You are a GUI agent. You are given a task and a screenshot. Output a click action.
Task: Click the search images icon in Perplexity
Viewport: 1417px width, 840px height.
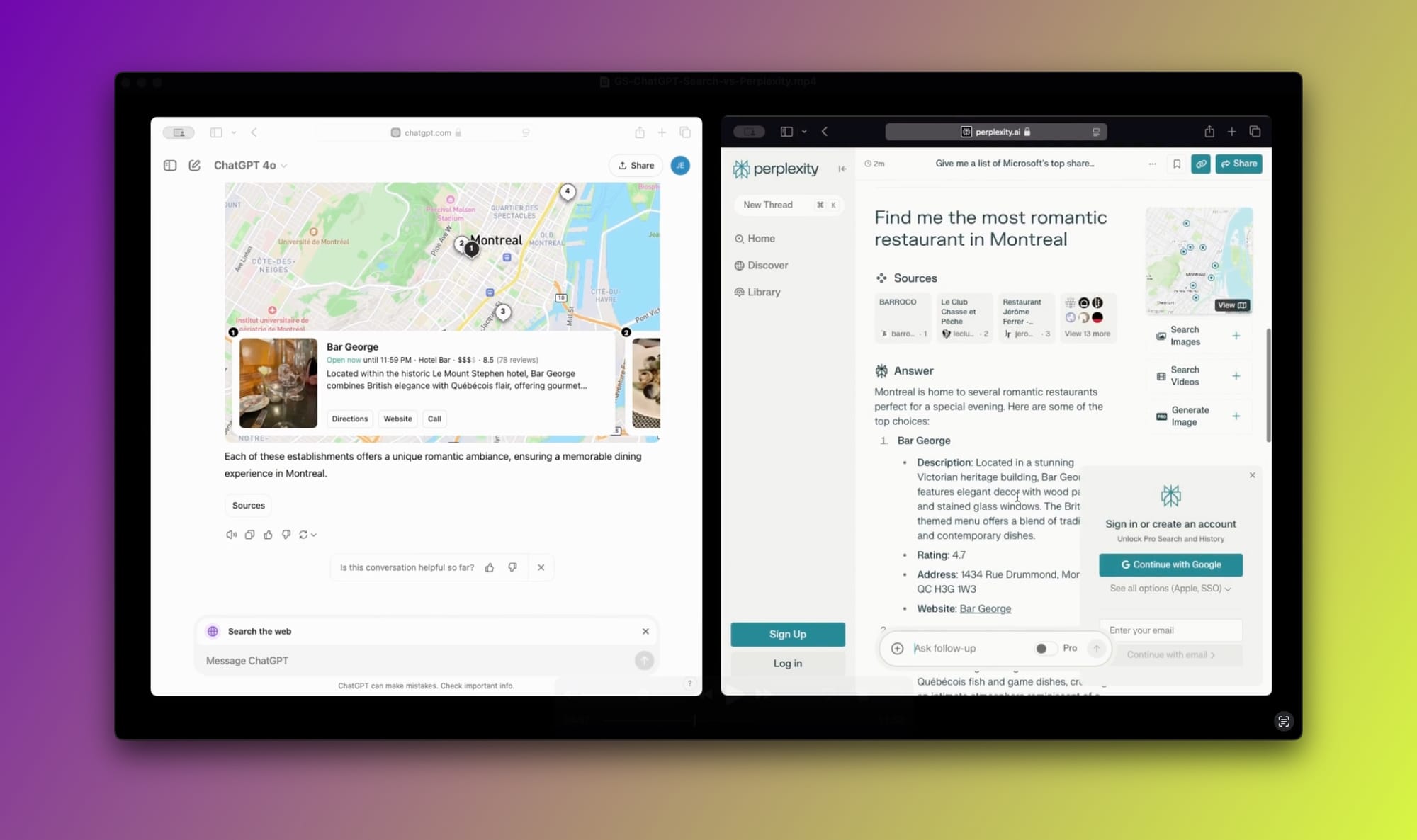pos(1161,335)
